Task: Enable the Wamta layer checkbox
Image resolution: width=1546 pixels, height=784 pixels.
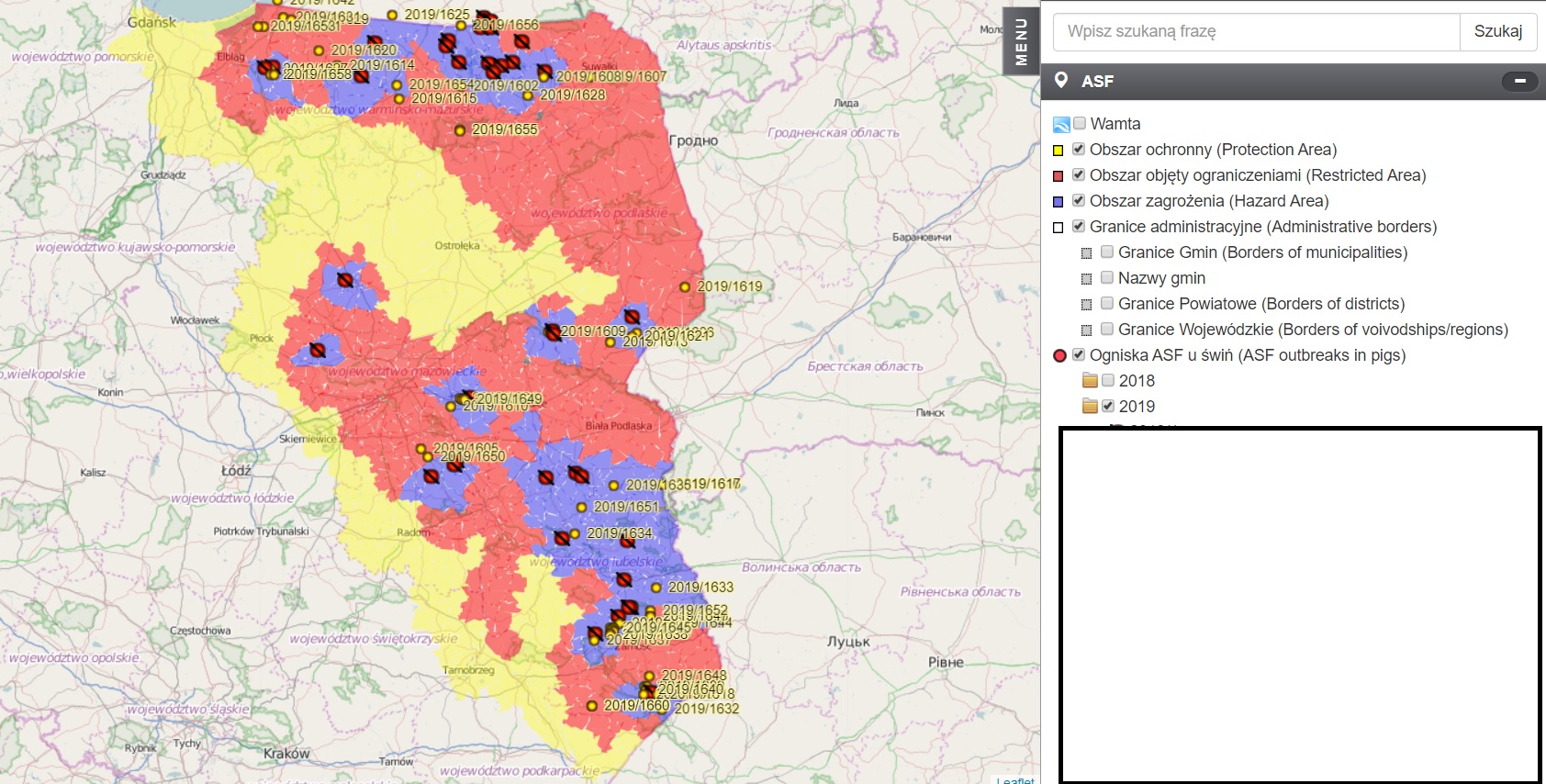Action: point(1080,123)
